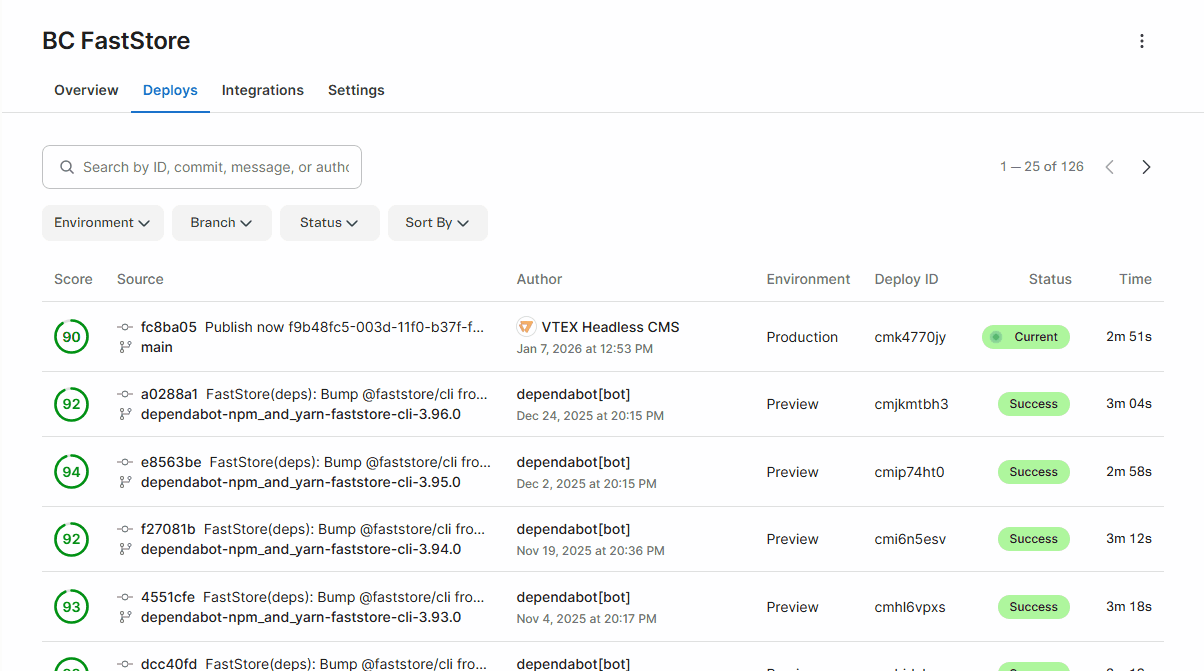Go to previous page of deploys
The width and height of the screenshot is (1204, 671).
[x=1109, y=167]
